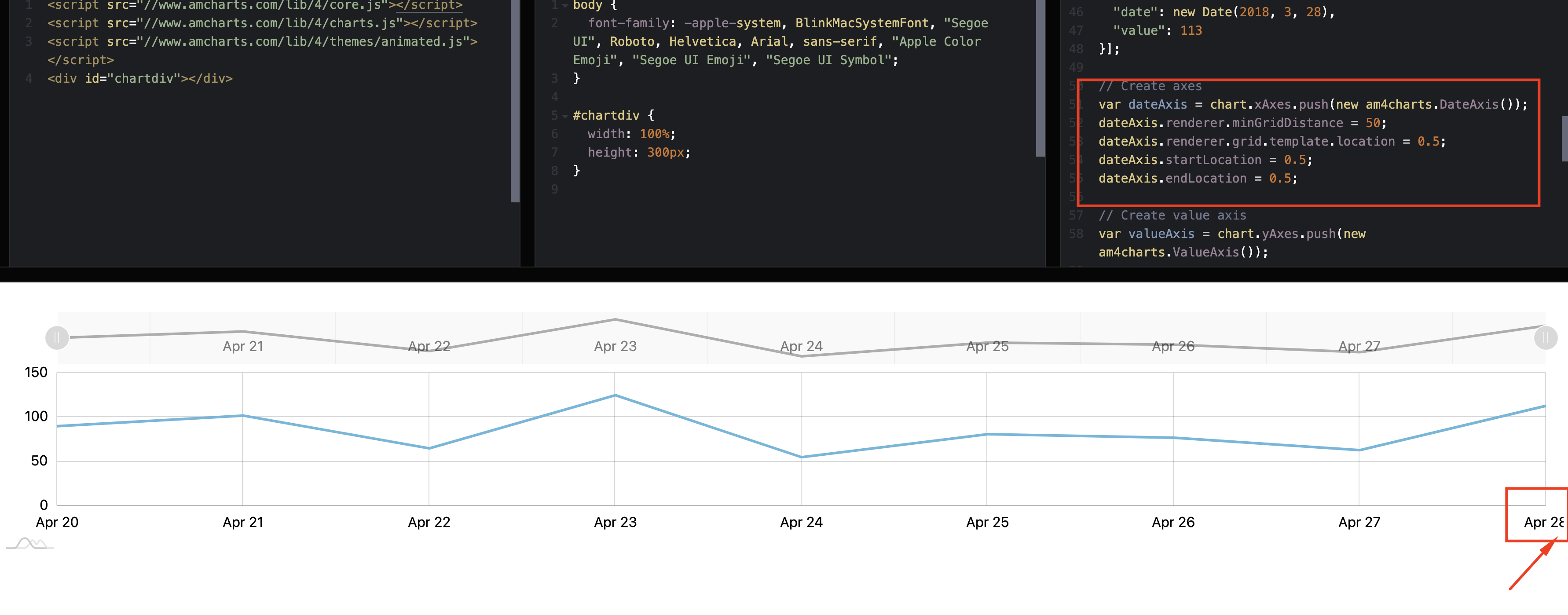The width and height of the screenshot is (1568, 615).
Task: Click the CSS pane vertical scrollbar
Action: coord(1040,73)
